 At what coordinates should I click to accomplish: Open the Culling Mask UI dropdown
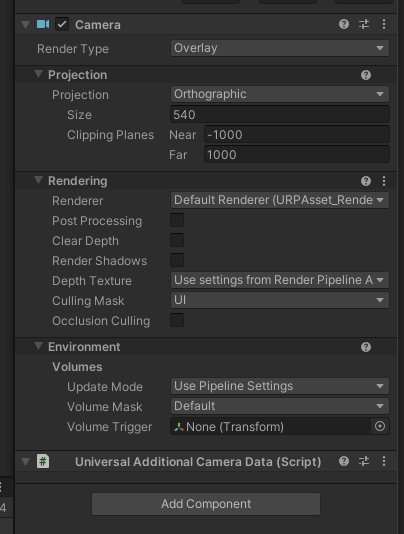tap(280, 300)
